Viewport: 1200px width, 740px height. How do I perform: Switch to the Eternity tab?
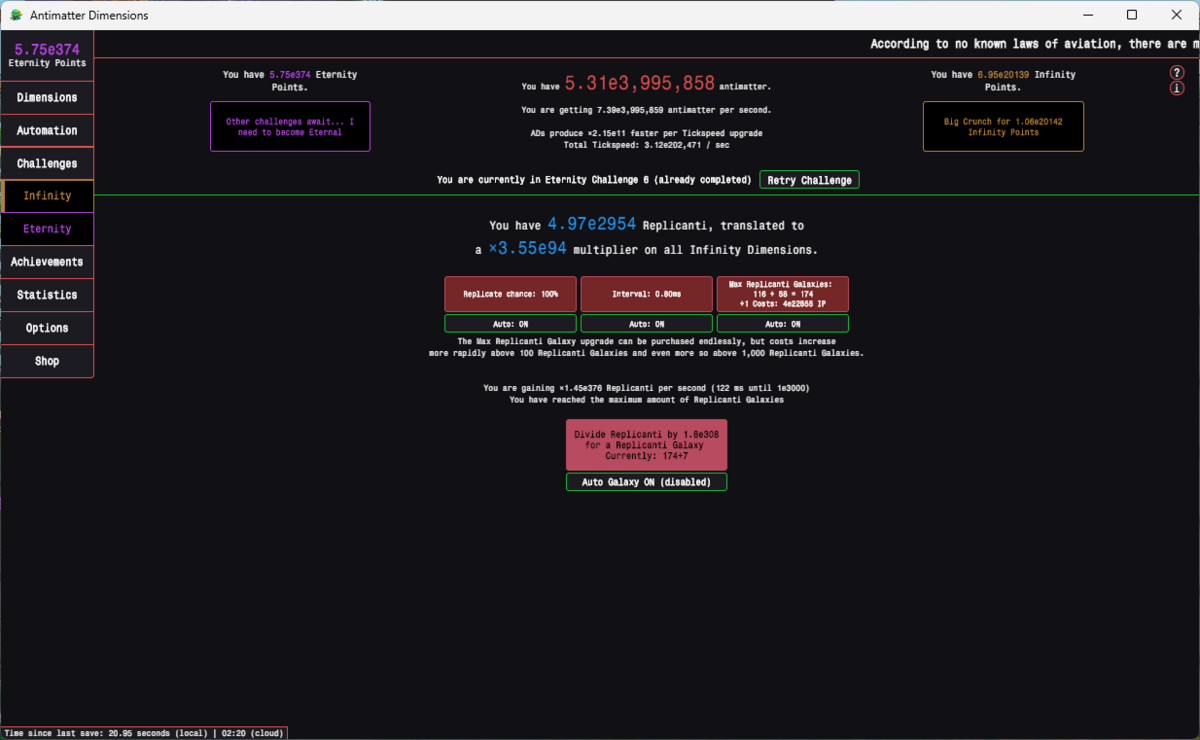[x=47, y=229]
